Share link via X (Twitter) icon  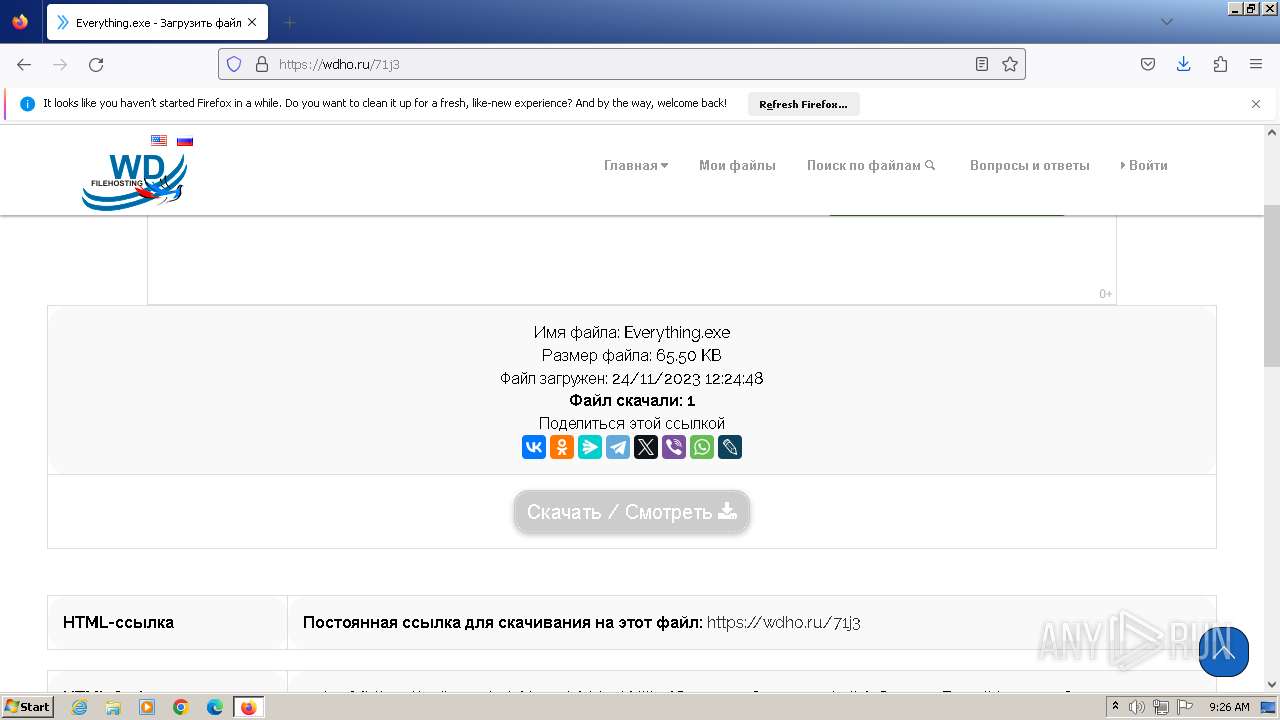646,447
